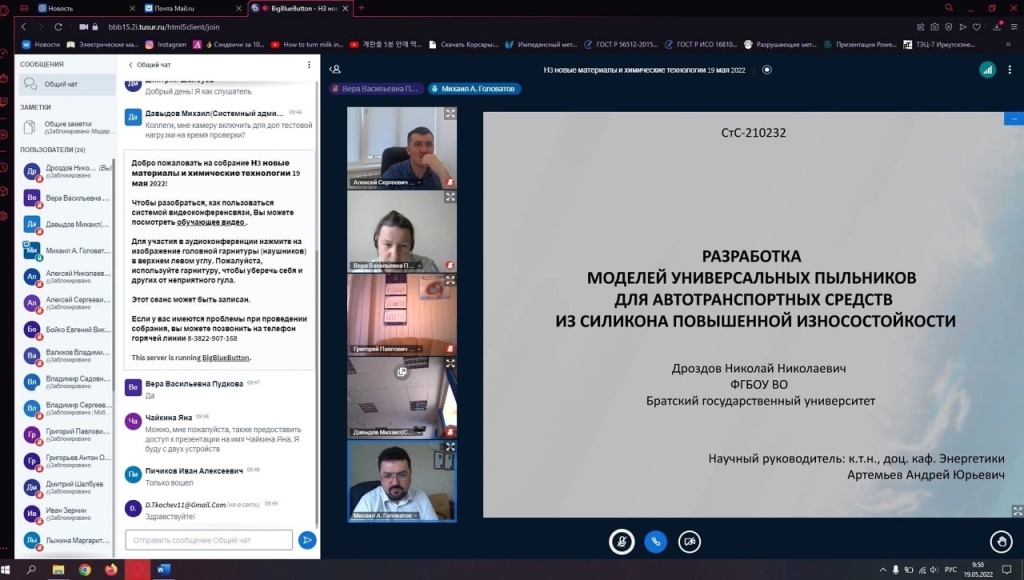Make Михаил А. Головатов's webcam fullscreen
The image size is (1024, 580).
coord(450,447)
